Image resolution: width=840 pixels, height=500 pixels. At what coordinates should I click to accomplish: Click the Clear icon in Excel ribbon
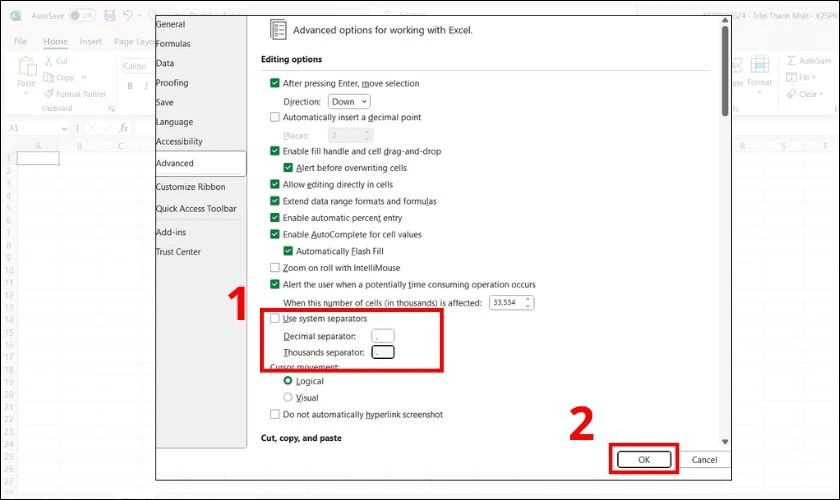click(791, 94)
